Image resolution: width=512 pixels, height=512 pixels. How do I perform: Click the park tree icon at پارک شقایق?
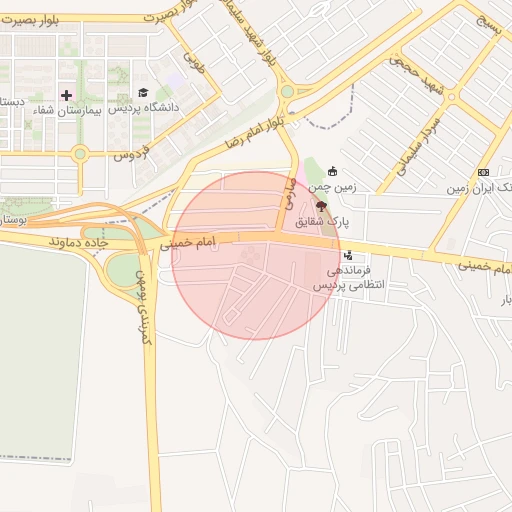pos(321,206)
